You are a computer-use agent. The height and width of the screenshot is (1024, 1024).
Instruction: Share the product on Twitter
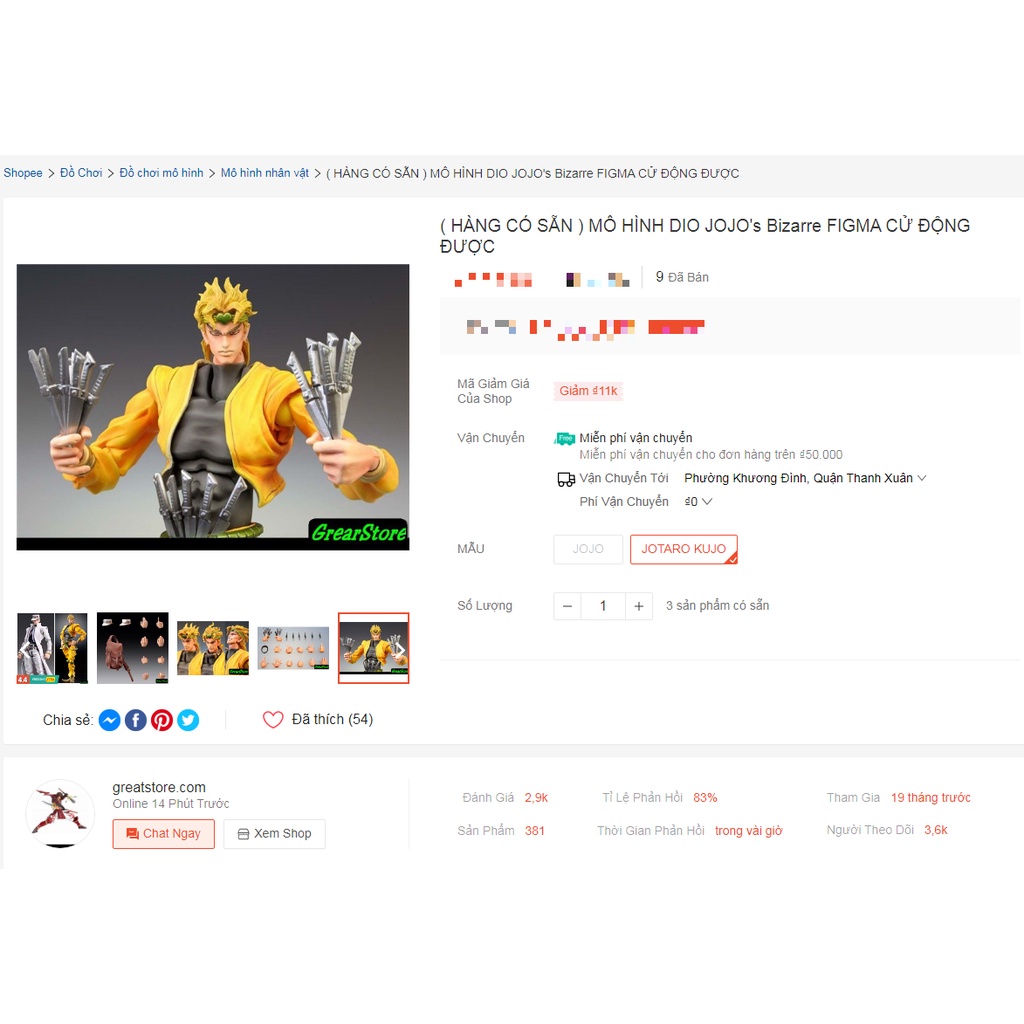pyautogui.click(x=188, y=720)
